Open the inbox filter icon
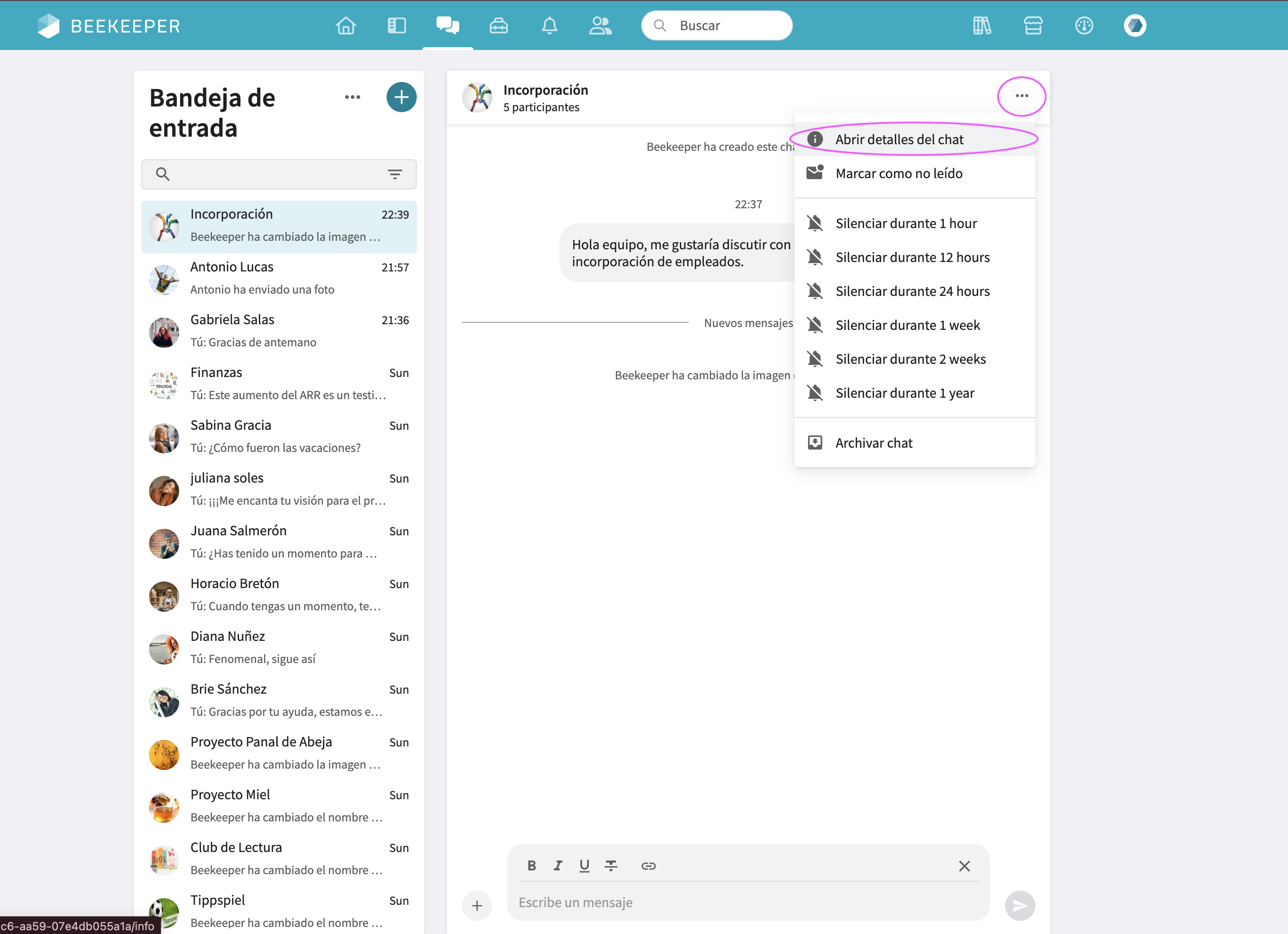1288x934 pixels. (395, 174)
